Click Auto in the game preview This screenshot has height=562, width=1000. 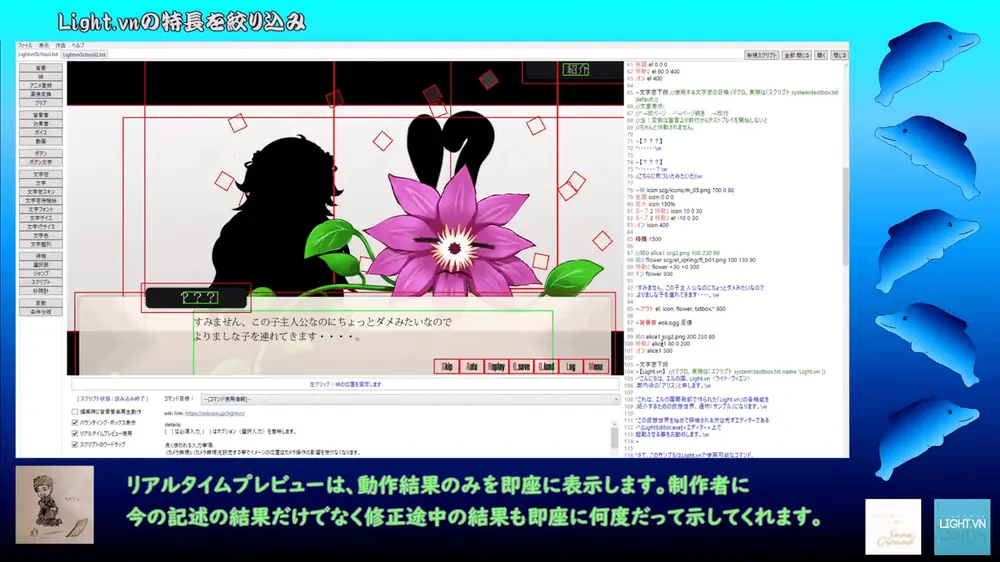pos(471,367)
